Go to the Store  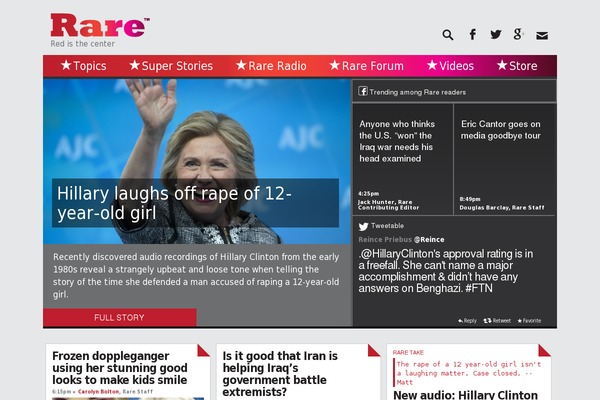pos(517,66)
